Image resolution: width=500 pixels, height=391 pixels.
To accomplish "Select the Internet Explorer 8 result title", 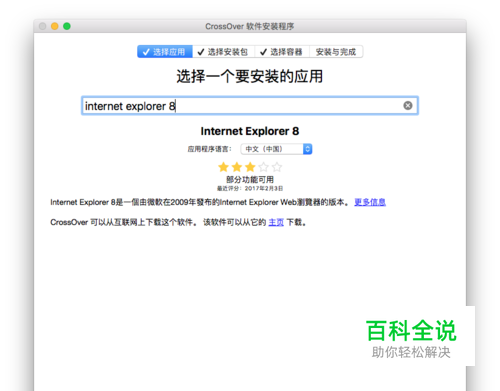I will (x=250, y=131).
